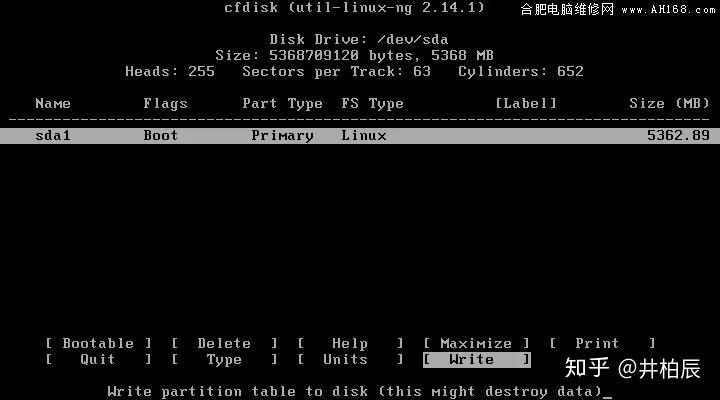
Task: Click the 5362.89 size value
Action: (678, 135)
